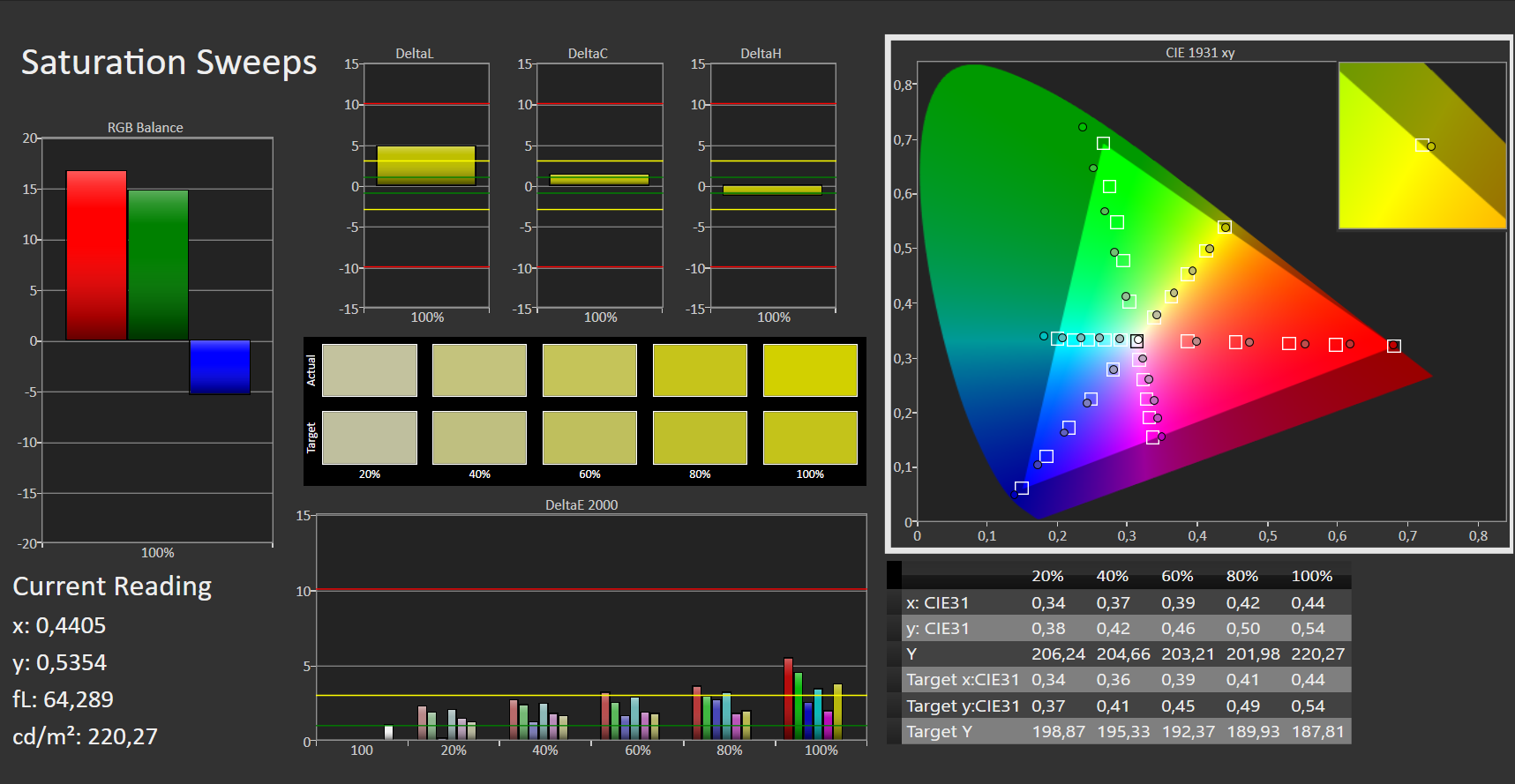This screenshot has height=784, width=1515.
Task: Select the "187,81" Target Y cell
Action: click(1318, 732)
